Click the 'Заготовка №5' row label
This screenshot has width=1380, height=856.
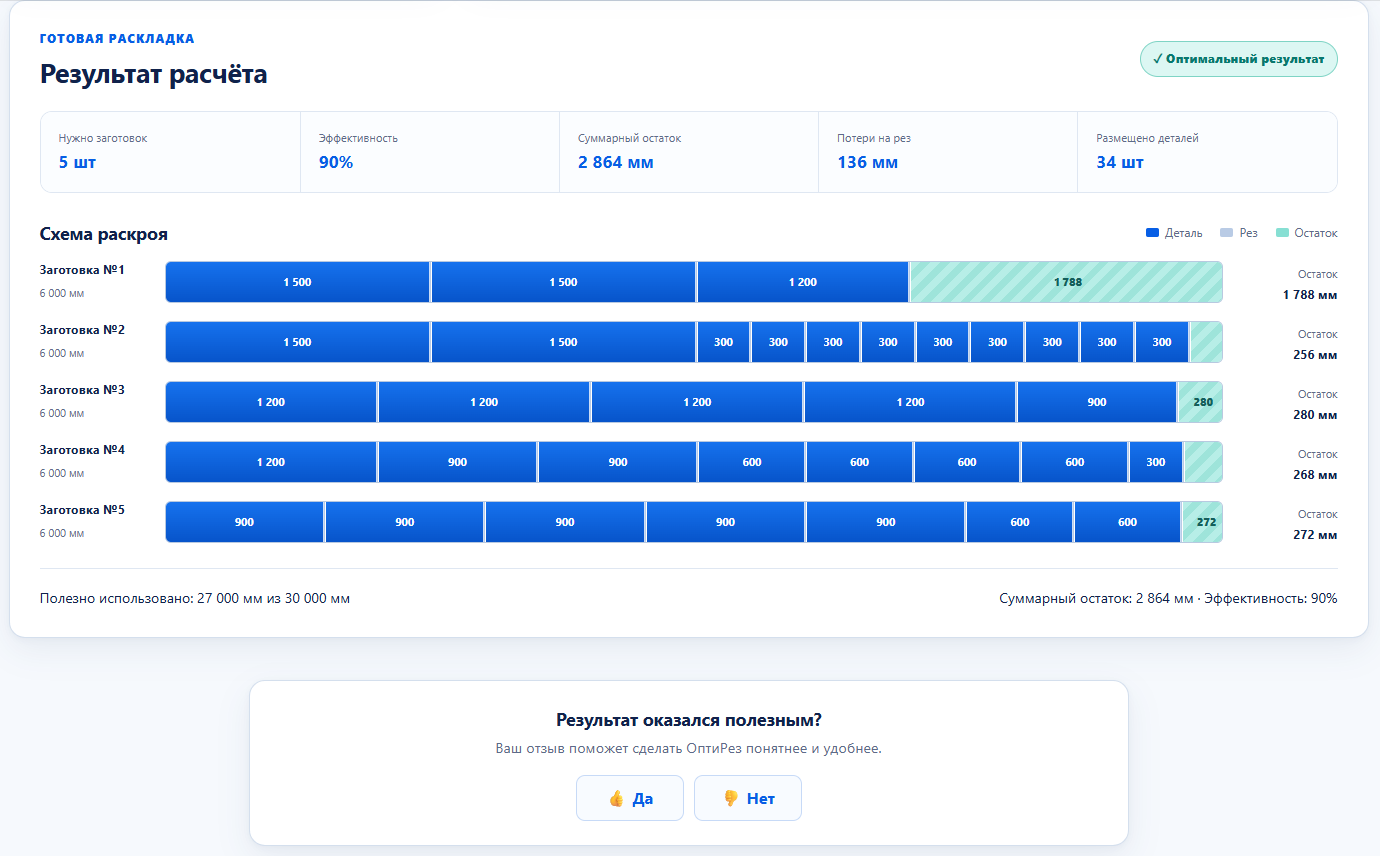tap(82, 510)
